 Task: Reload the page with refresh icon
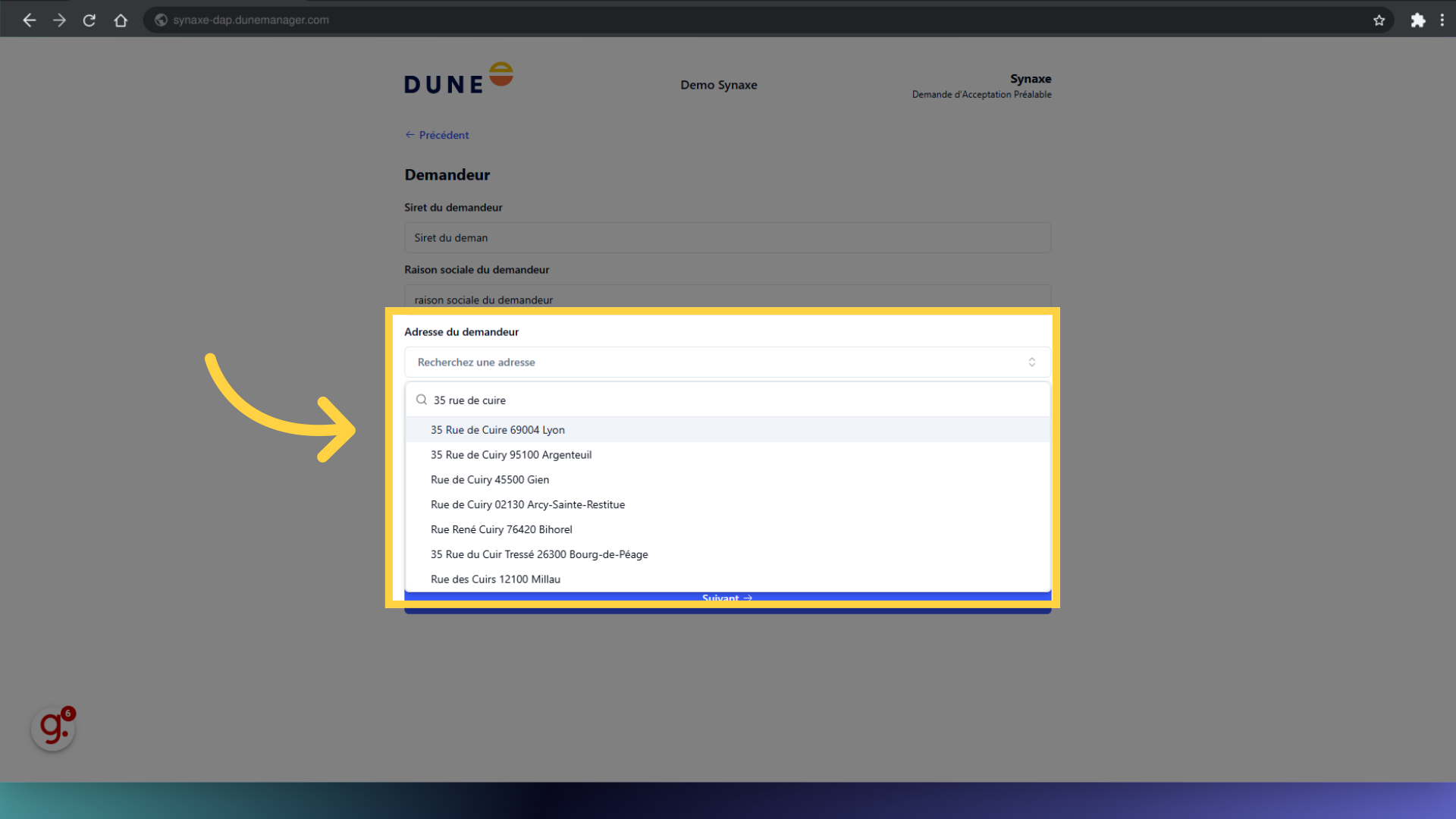point(89,20)
